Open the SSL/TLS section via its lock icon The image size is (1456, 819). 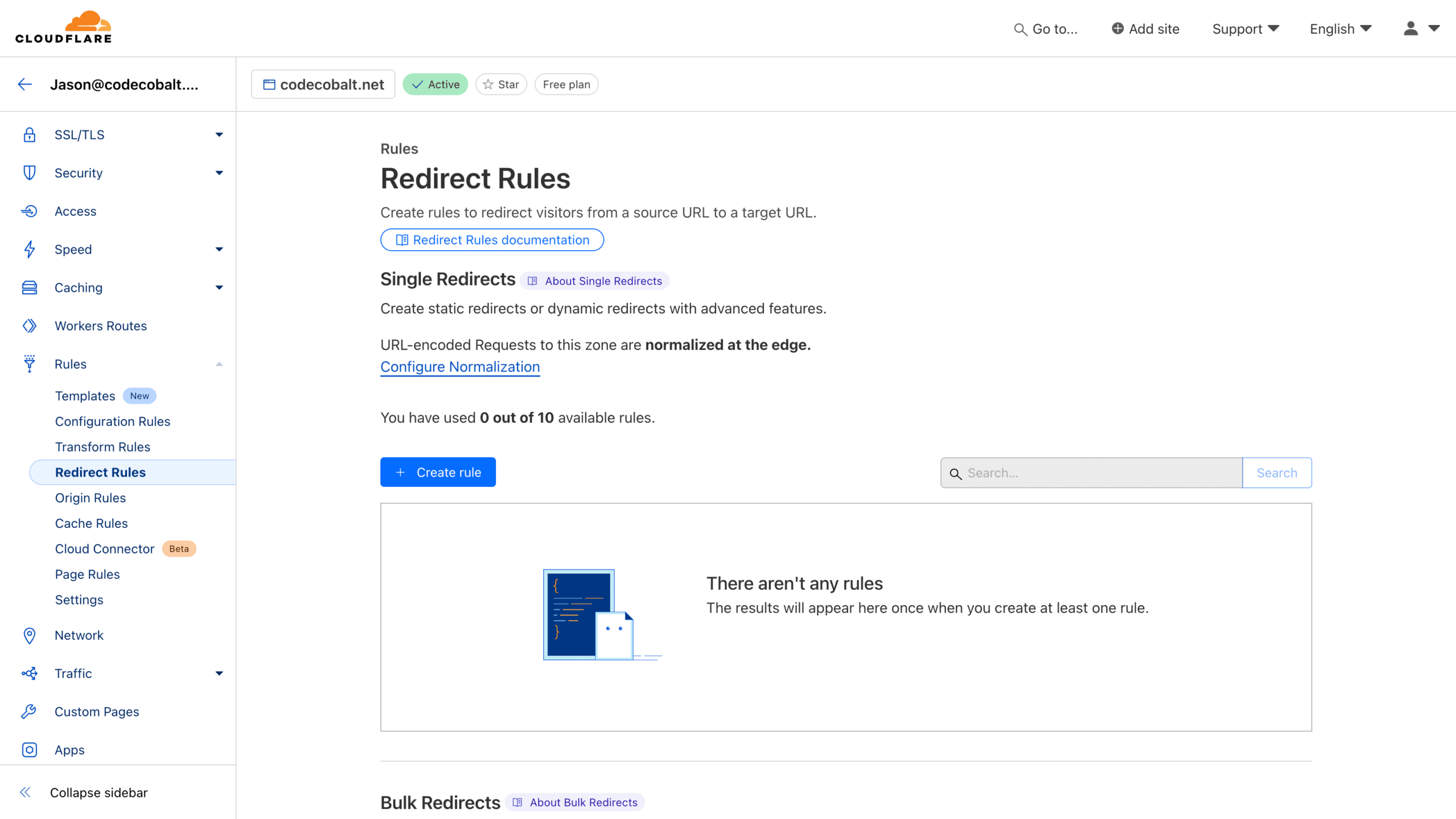tap(29, 134)
